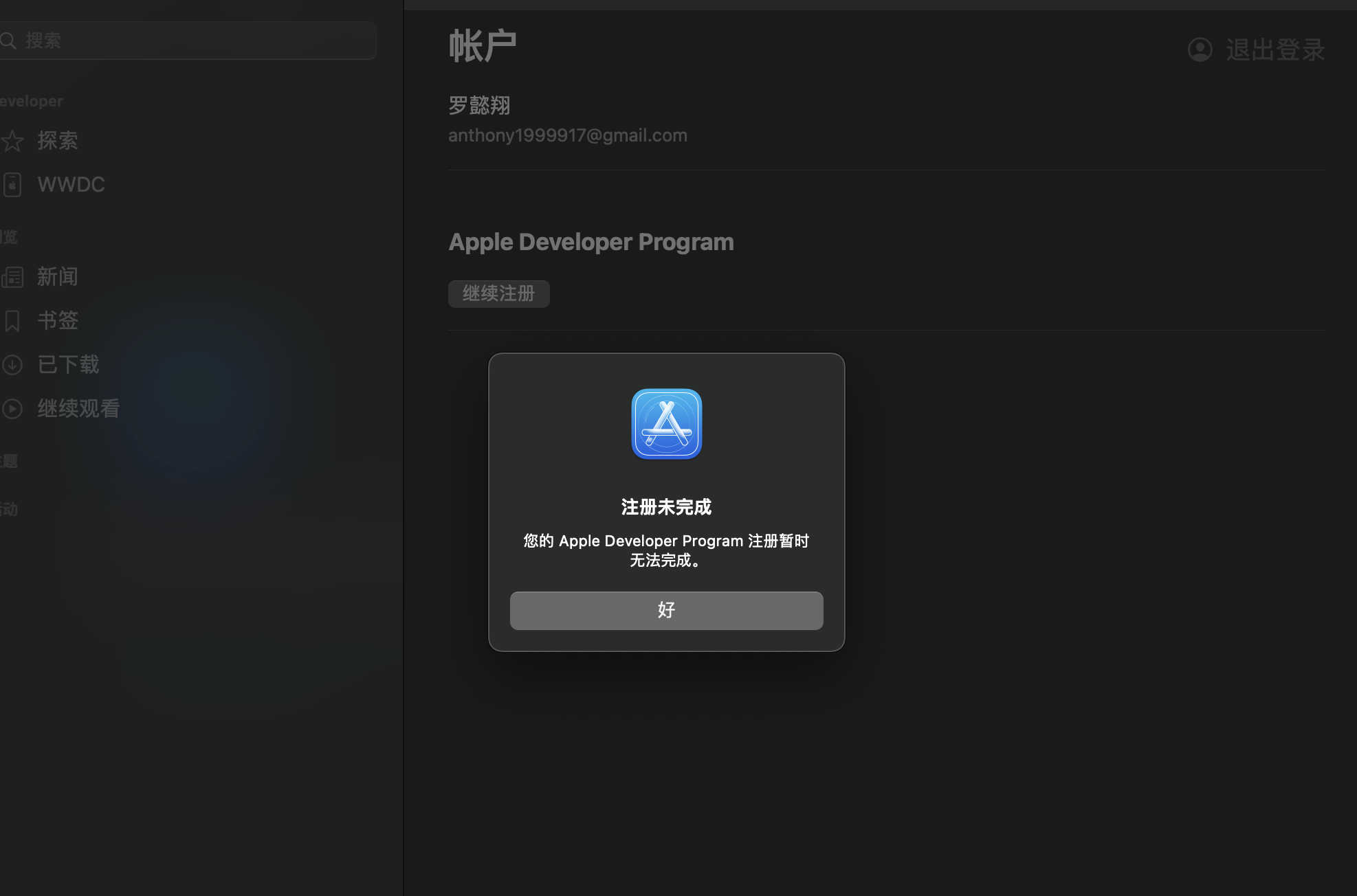Screen dimensions: 1357x896
Task: Switch to the 新闻 sidebar section
Action: [58, 277]
